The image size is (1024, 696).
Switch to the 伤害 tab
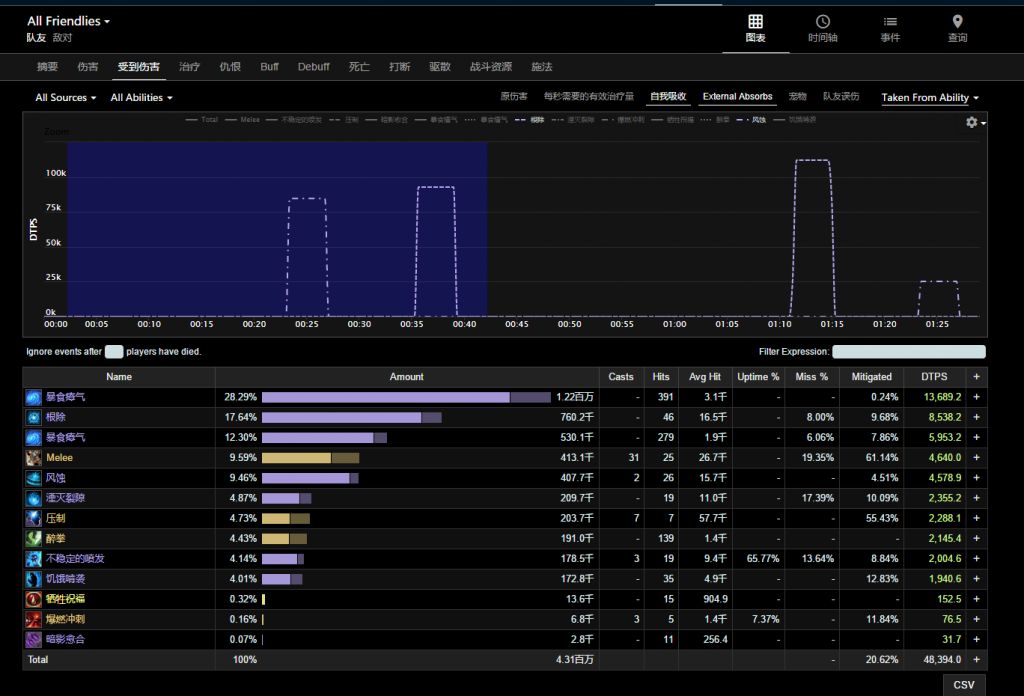point(88,67)
